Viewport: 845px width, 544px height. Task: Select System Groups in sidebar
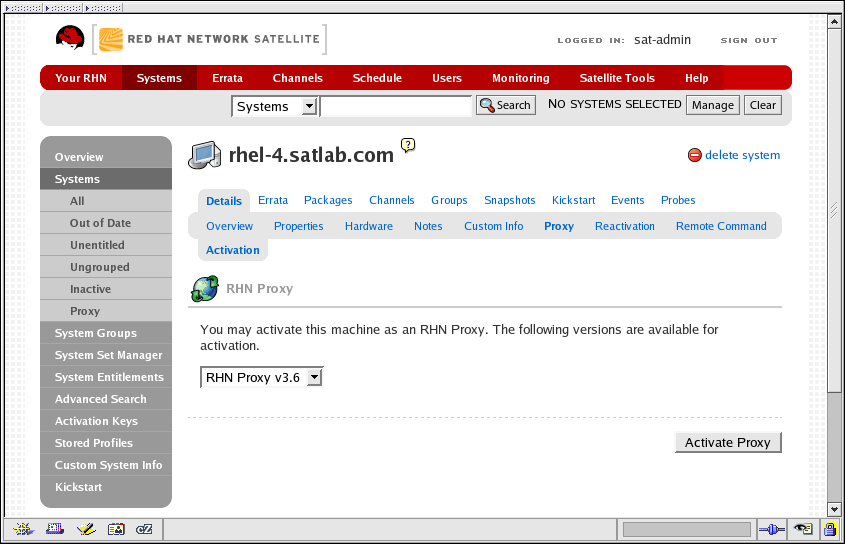106,333
